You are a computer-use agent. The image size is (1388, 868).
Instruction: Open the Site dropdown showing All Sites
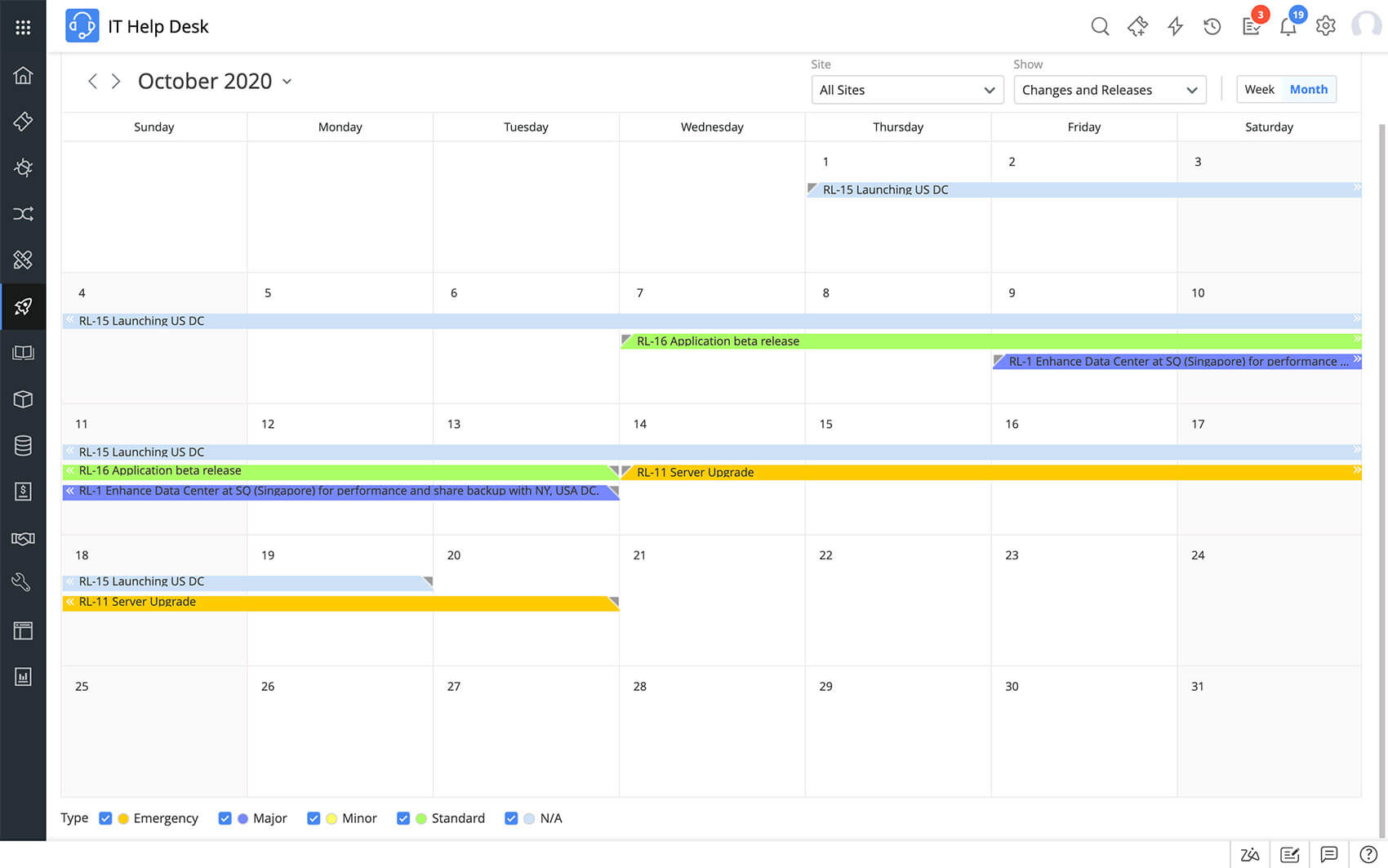click(x=906, y=90)
